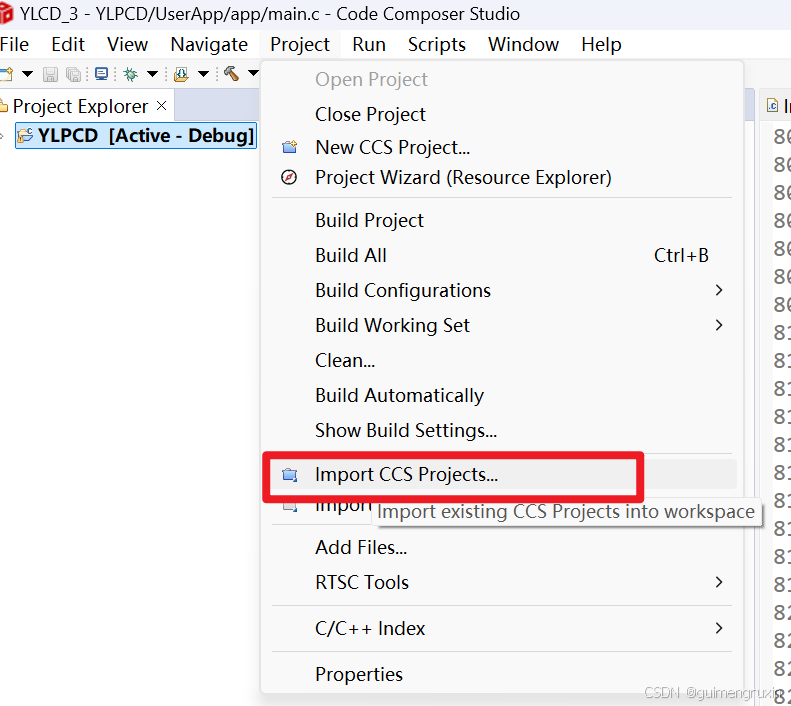791x706 pixels.
Task: Click the YLPCD project folder icon
Action: coord(25,136)
